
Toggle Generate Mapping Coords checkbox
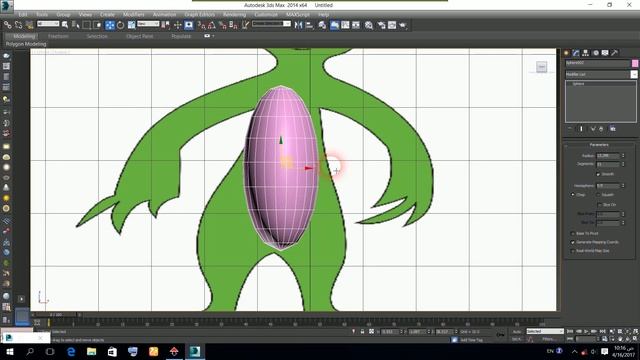click(573, 242)
